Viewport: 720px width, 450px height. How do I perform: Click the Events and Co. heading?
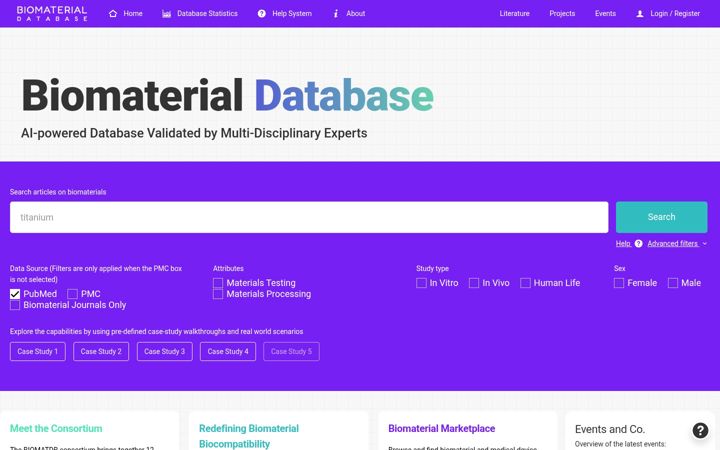(610, 429)
